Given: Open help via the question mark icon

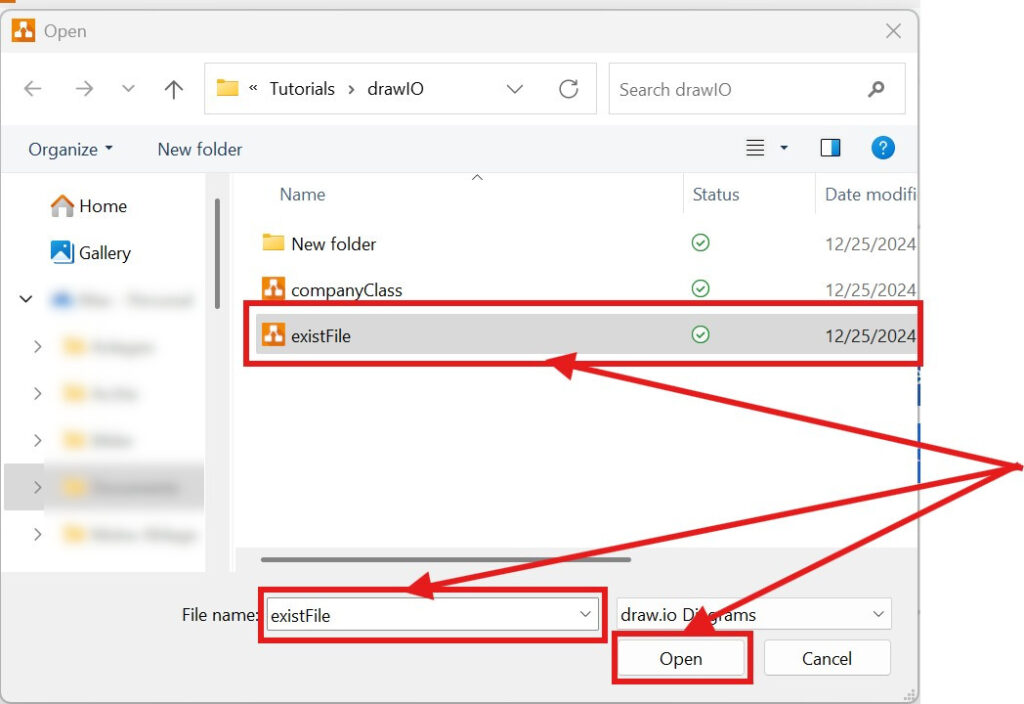Looking at the screenshot, I should [883, 148].
